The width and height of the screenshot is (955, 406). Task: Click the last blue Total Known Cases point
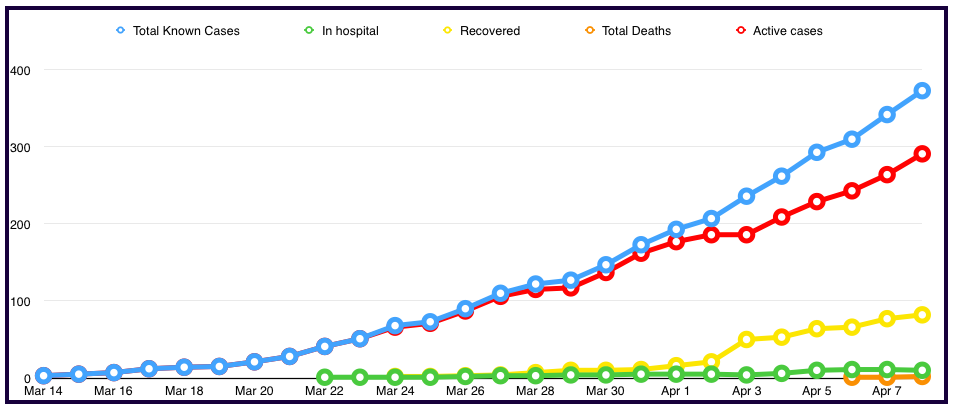pyautogui.click(x=922, y=91)
